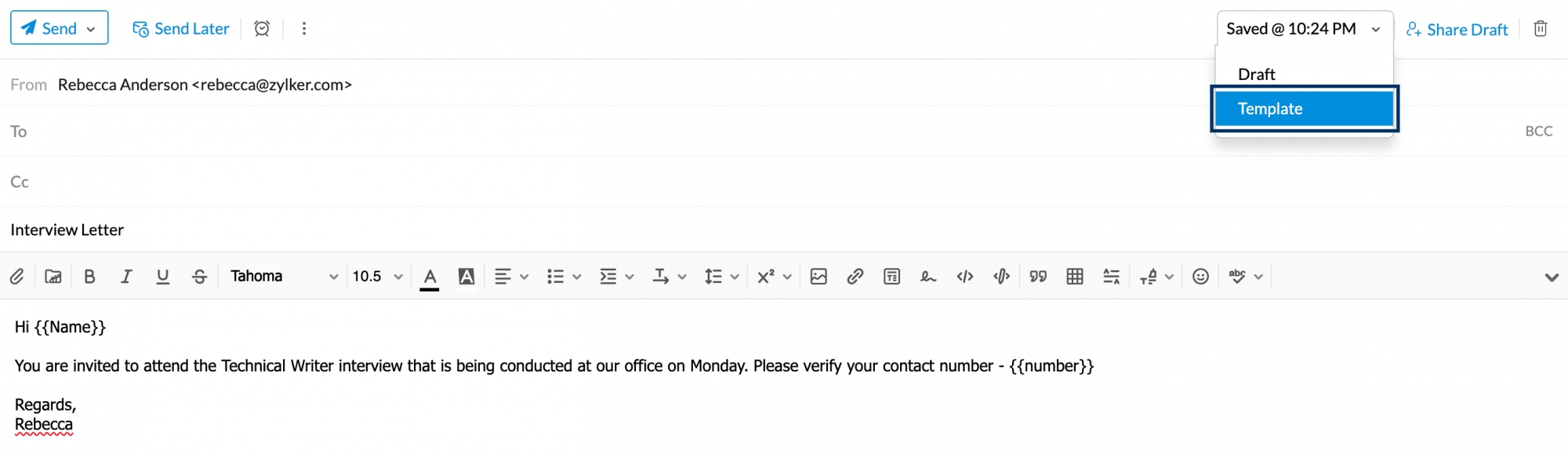
Task: Click into the To recipient field
Action: coord(549,132)
